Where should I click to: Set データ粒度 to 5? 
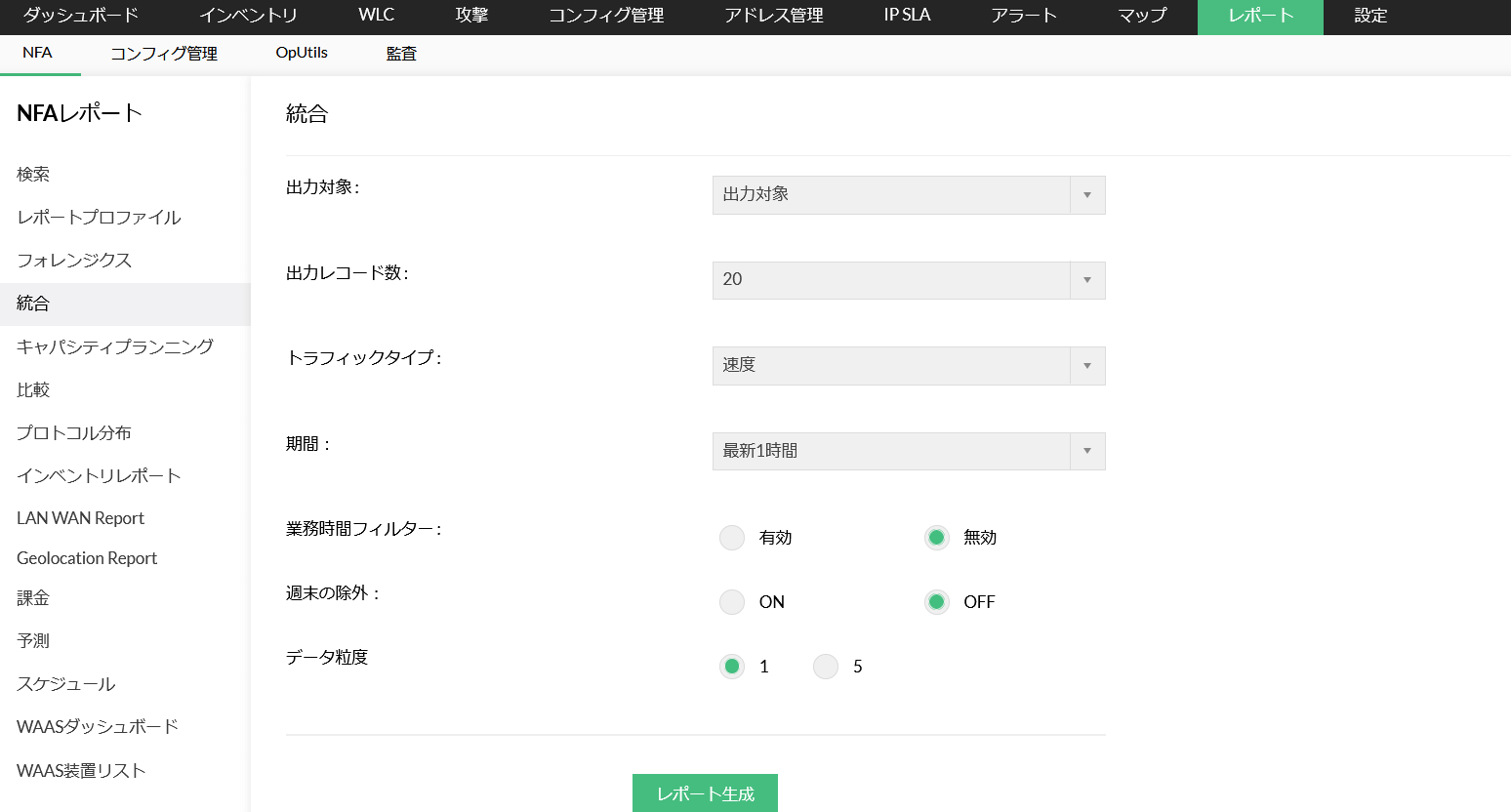tap(826, 667)
